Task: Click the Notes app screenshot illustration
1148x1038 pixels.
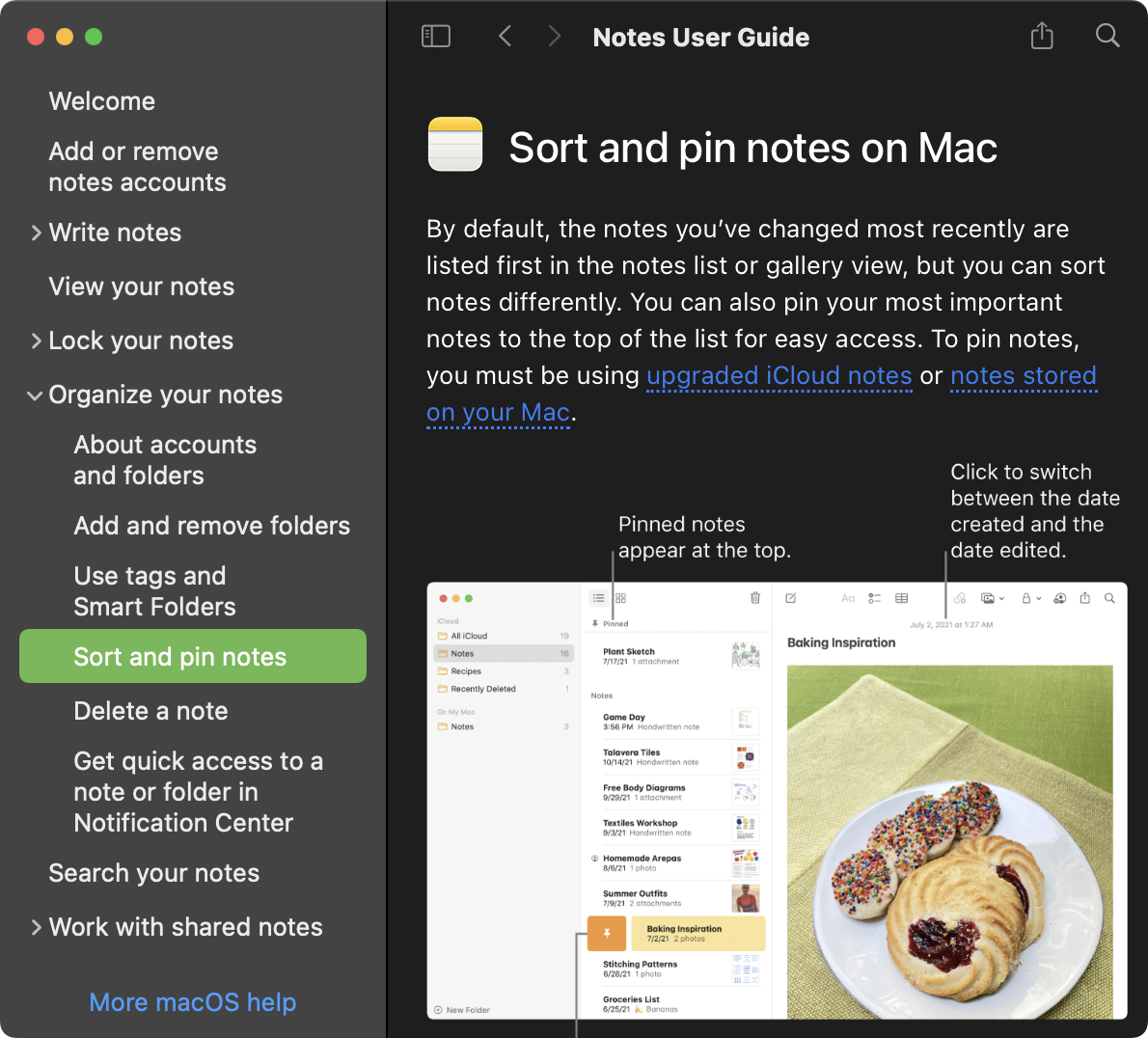Action: [x=777, y=801]
